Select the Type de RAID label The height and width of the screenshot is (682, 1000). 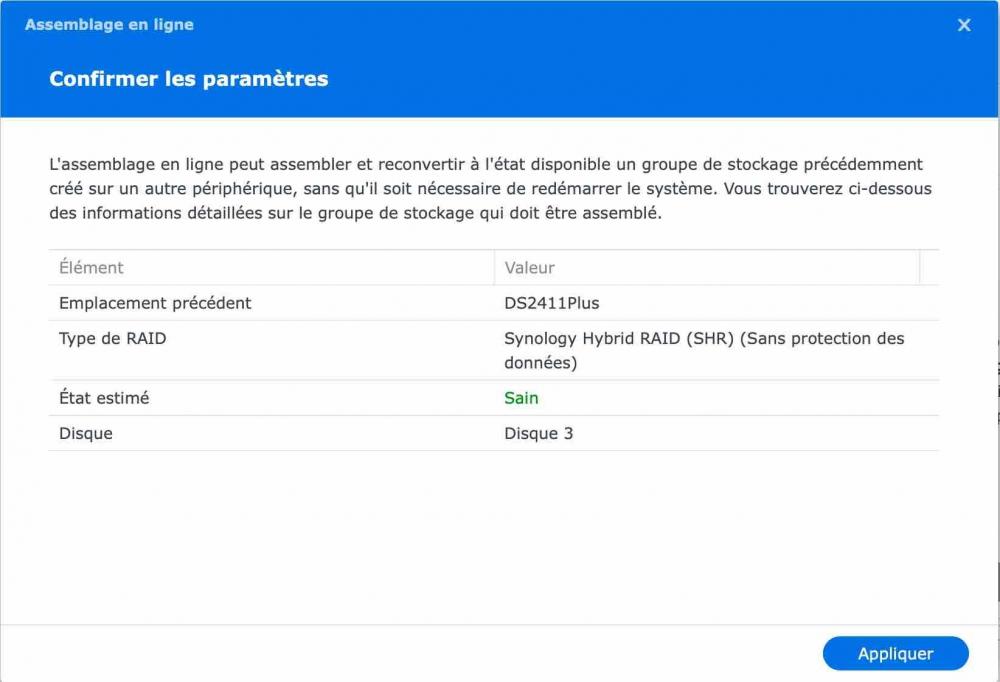[x=113, y=338]
